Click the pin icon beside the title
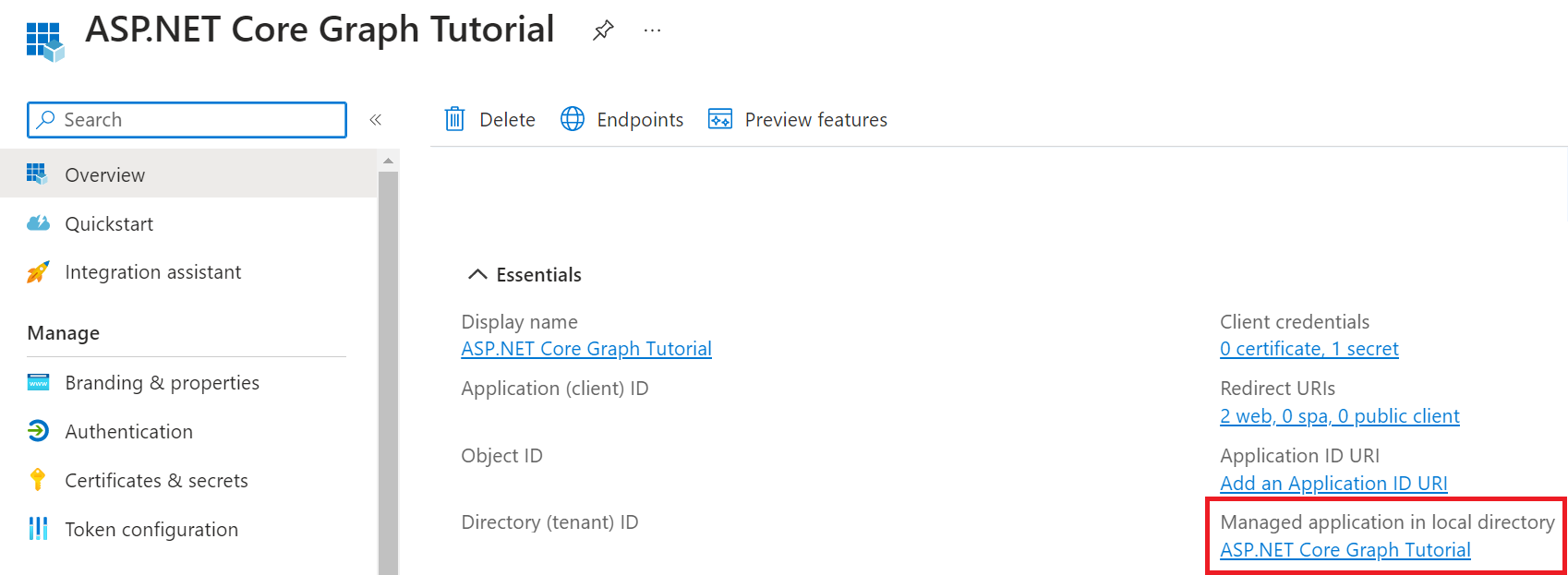This screenshot has width=1568, height=575. tap(603, 30)
